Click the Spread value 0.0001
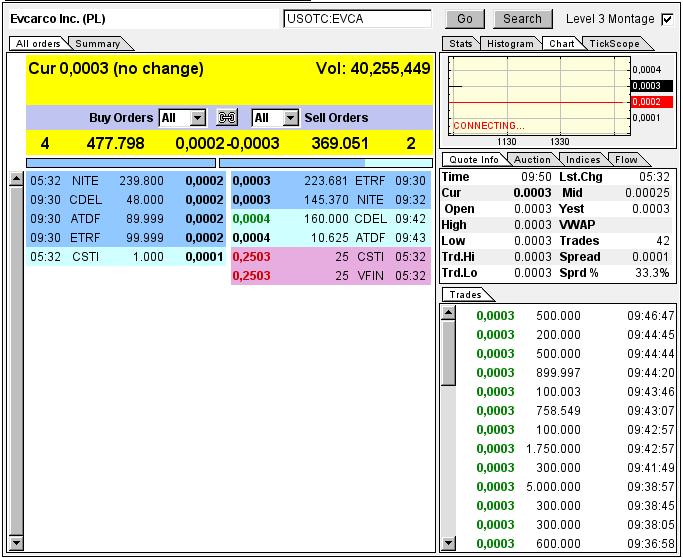 pyautogui.click(x=650, y=257)
